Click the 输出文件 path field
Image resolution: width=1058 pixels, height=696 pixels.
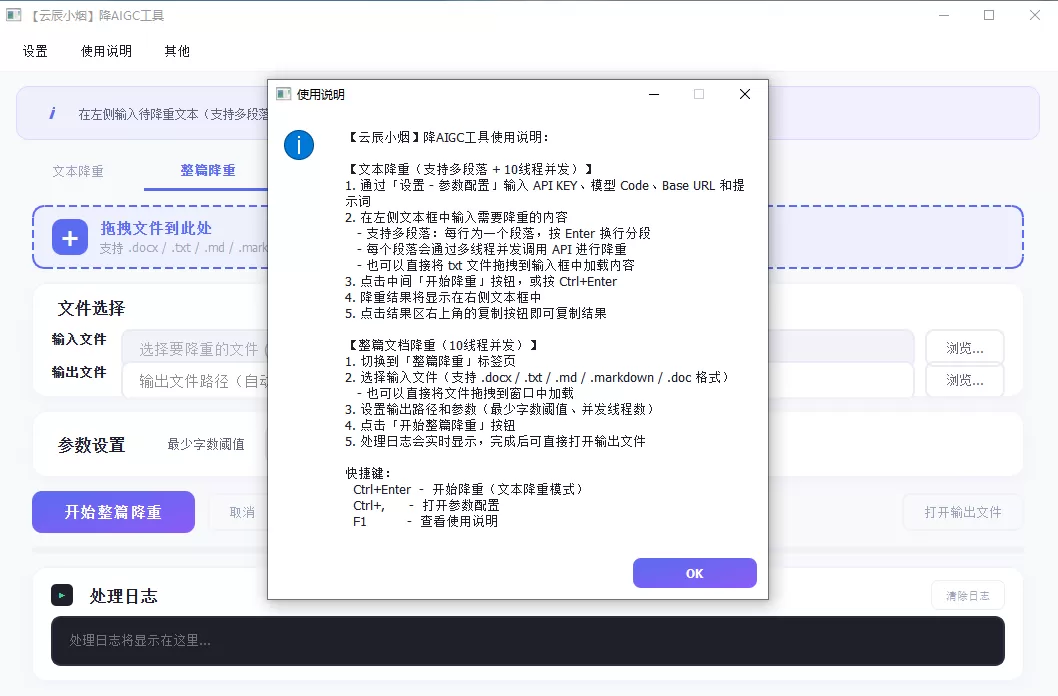(518, 381)
